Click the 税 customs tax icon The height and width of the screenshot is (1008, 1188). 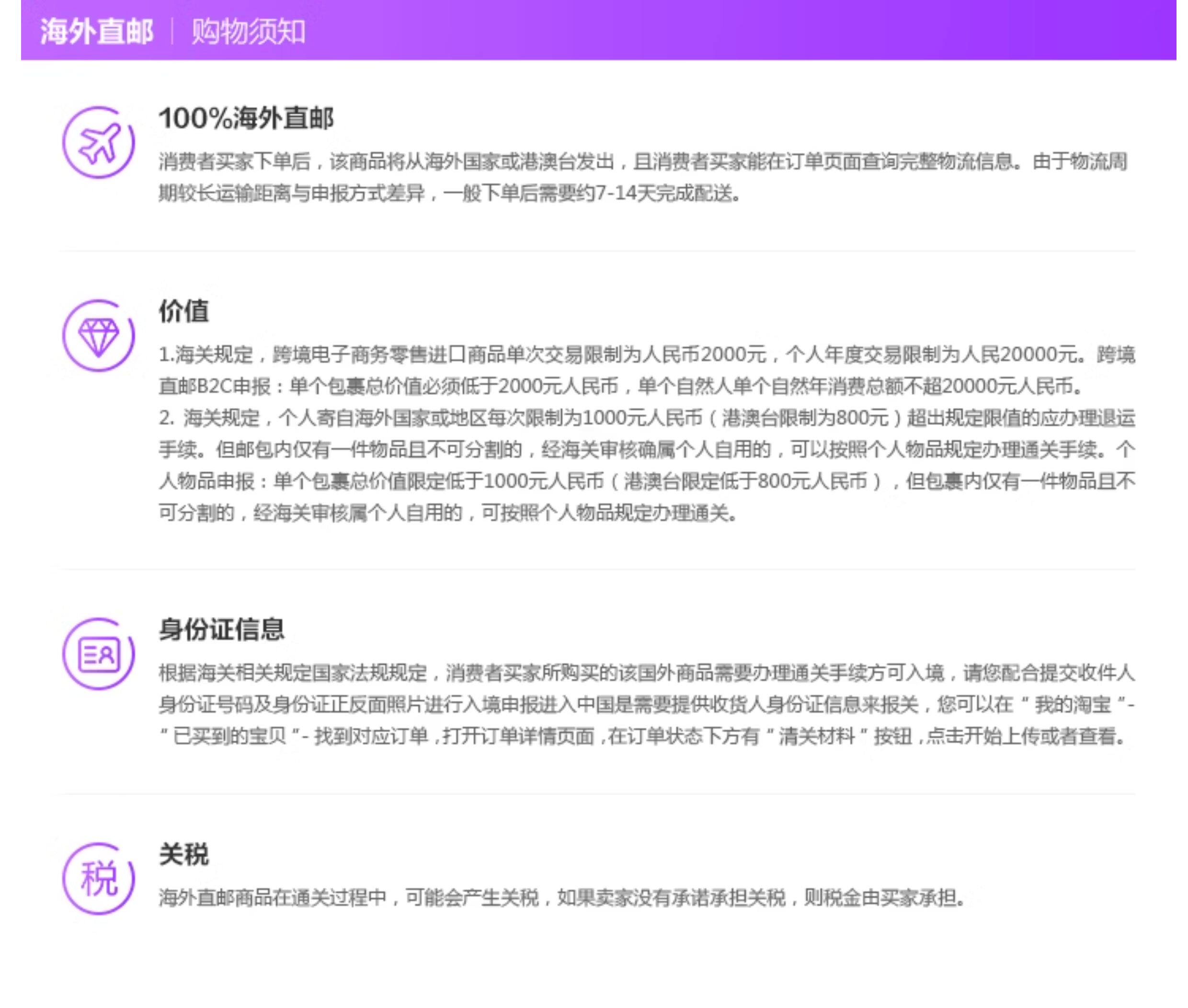tap(98, 878)
